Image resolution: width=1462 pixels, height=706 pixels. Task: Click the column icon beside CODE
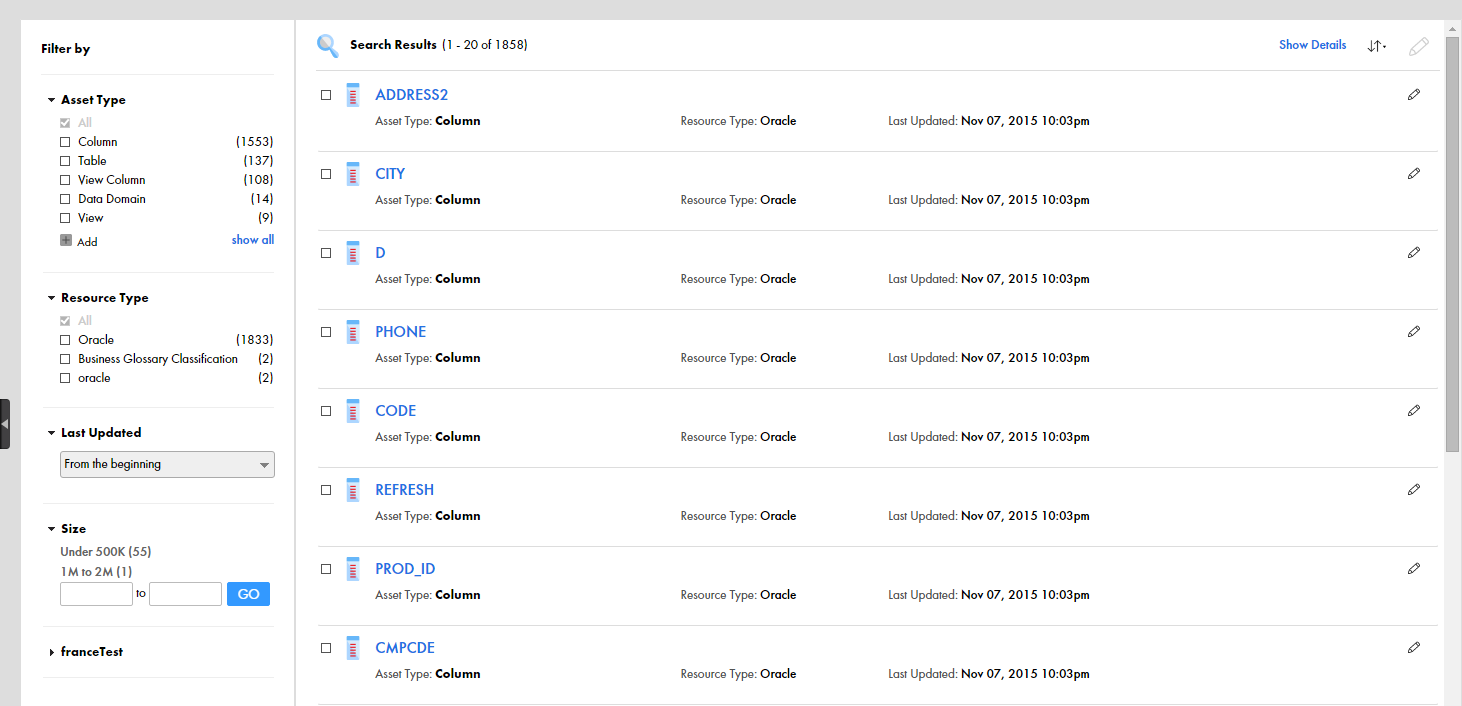tap(352, 411)
